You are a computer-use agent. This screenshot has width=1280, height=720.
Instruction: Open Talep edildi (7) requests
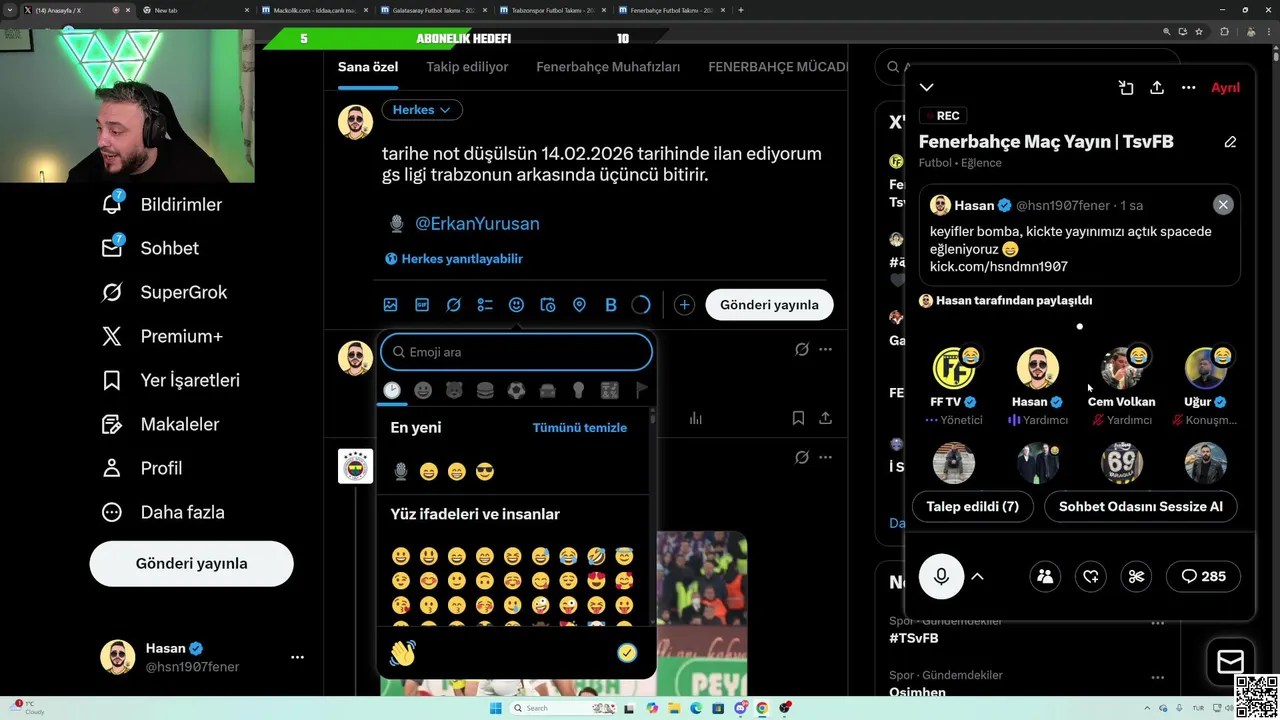coord(972,507)
